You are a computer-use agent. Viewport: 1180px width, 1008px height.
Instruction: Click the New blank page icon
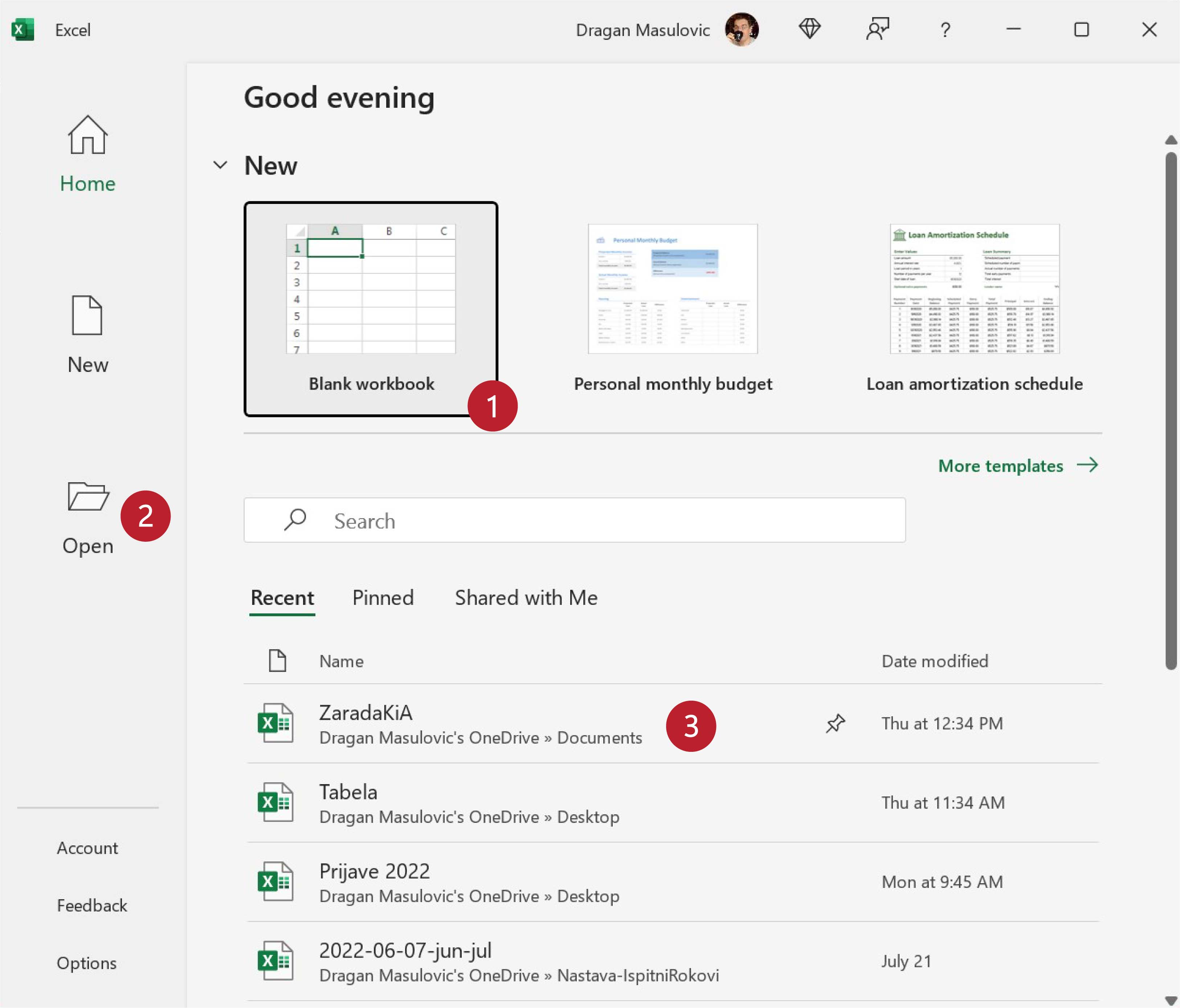tap(87, 315)
